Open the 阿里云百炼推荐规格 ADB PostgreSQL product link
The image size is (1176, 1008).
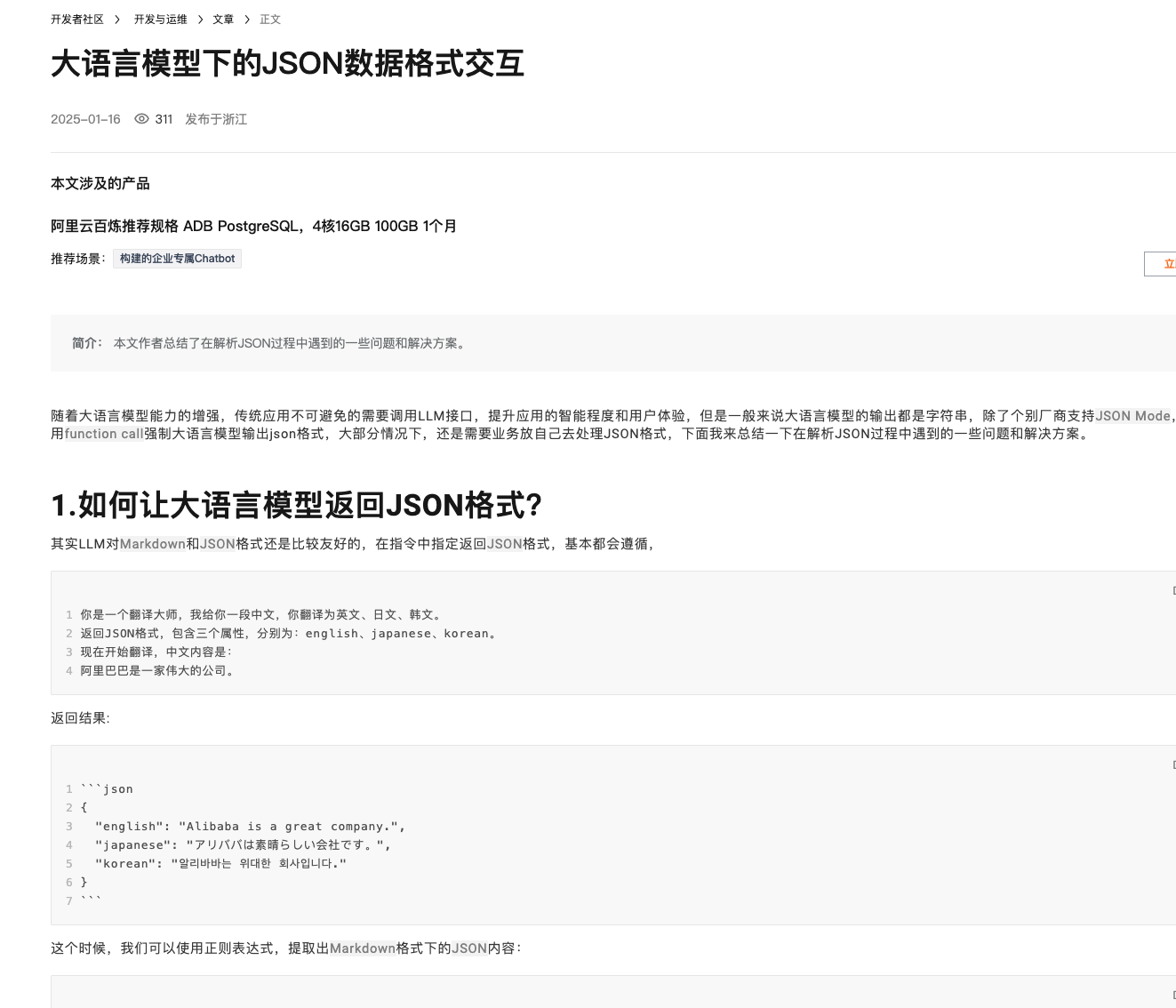[253, 227]
